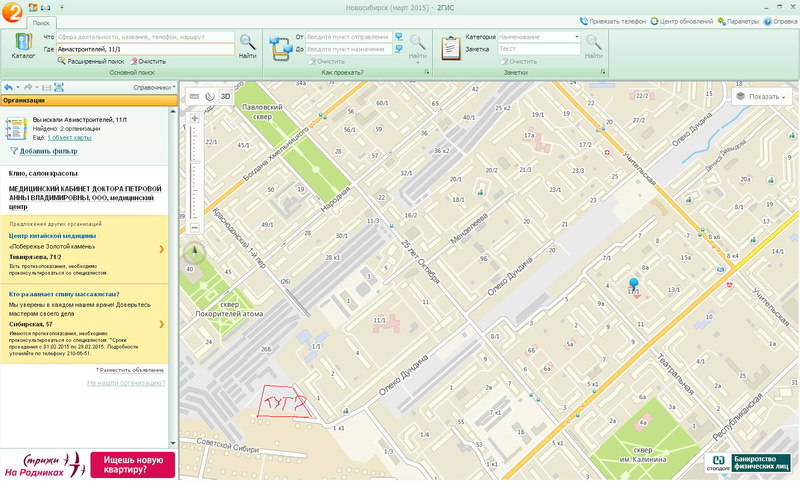Viewport: 800px width, 481px height.
Task: Toggle the night mode moon button
Action: coord(210,97)
